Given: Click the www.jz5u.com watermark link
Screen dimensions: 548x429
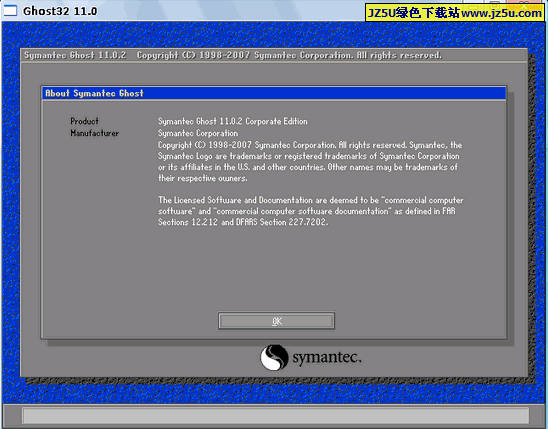Looking at the screenshot, I should (x=501, y=13).
